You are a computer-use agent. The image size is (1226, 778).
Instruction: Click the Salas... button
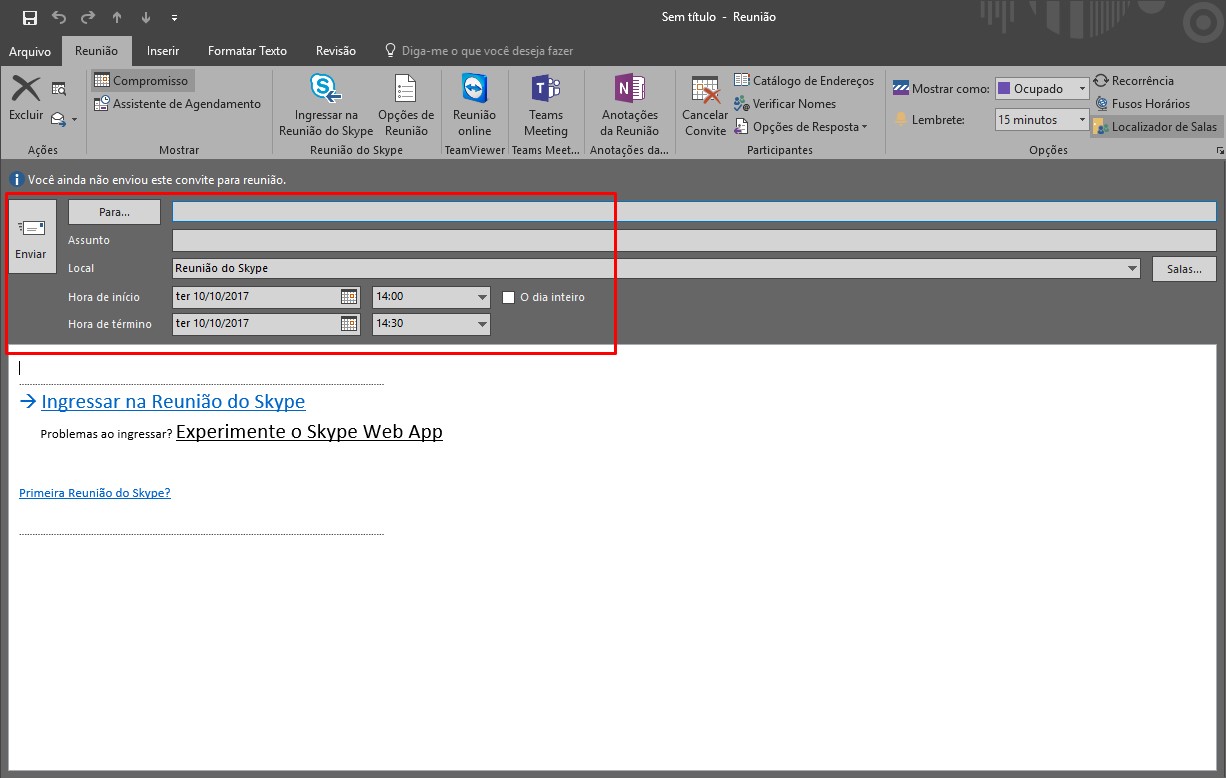pos(1184,268)
